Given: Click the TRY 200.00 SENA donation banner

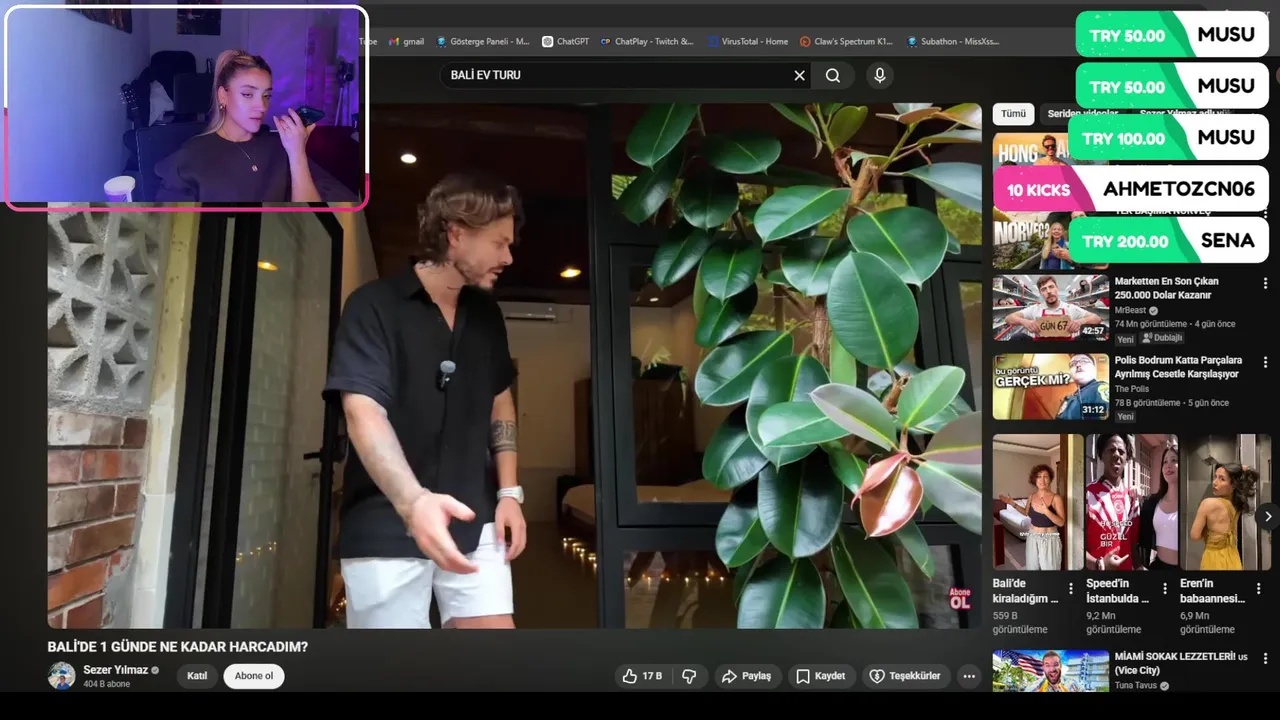Looking at the screenshot, I should (x=1168, y=241).
